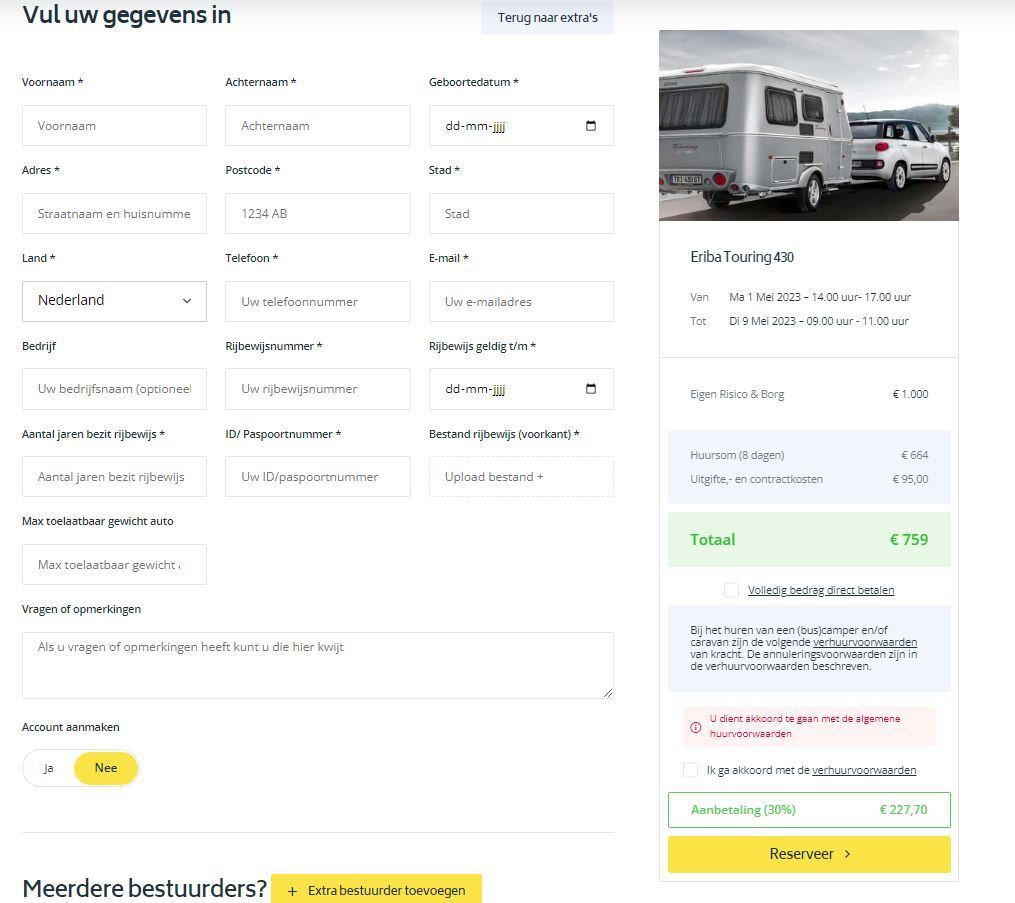1015x903 pixels.
Task: Click Terug naar extra's button
Action: pyautogui.click(x=547, y=17)
